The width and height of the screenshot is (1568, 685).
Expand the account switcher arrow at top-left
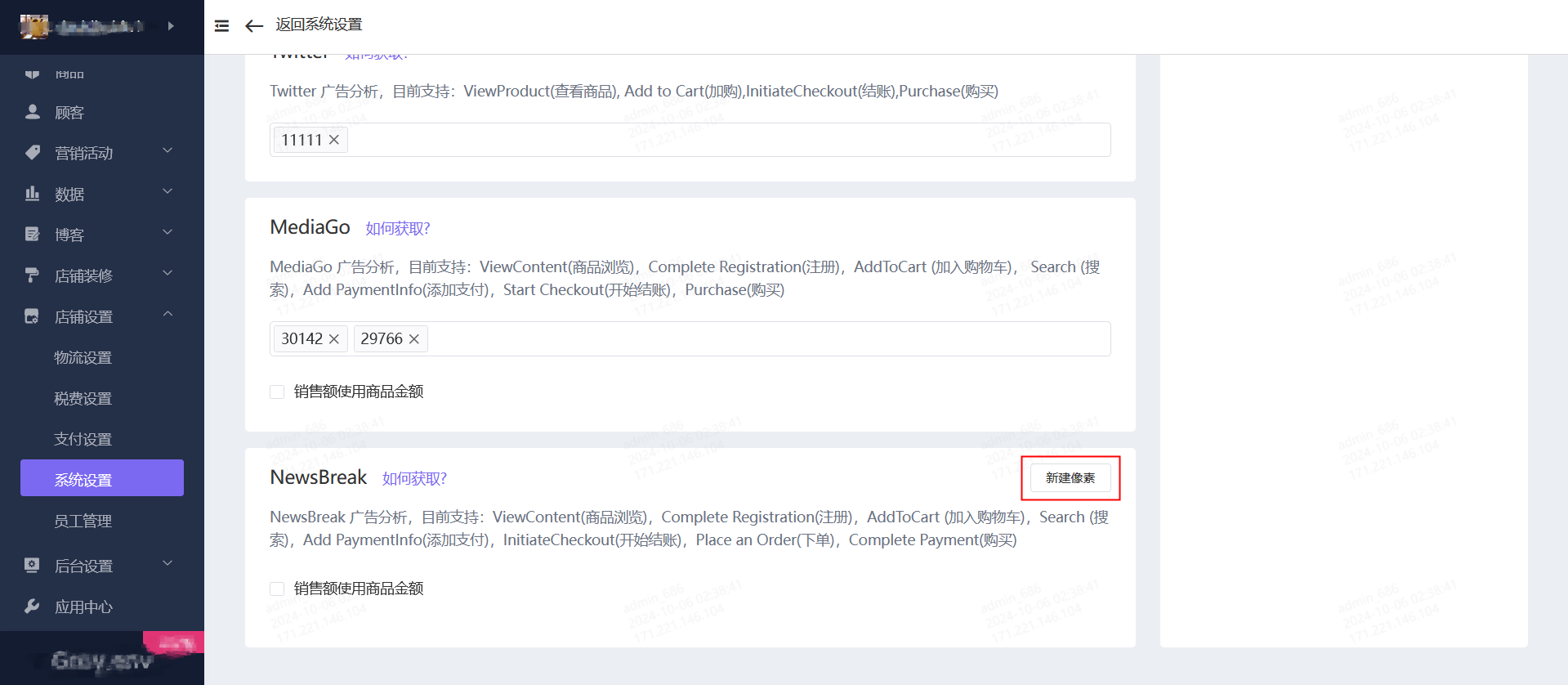click(x=171, y=26)
